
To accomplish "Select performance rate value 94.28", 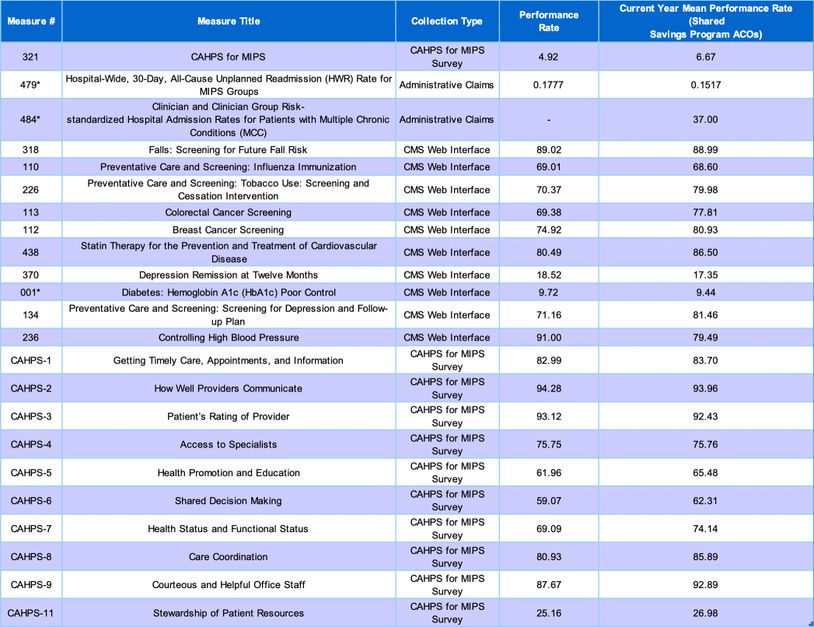I will 549,388.
